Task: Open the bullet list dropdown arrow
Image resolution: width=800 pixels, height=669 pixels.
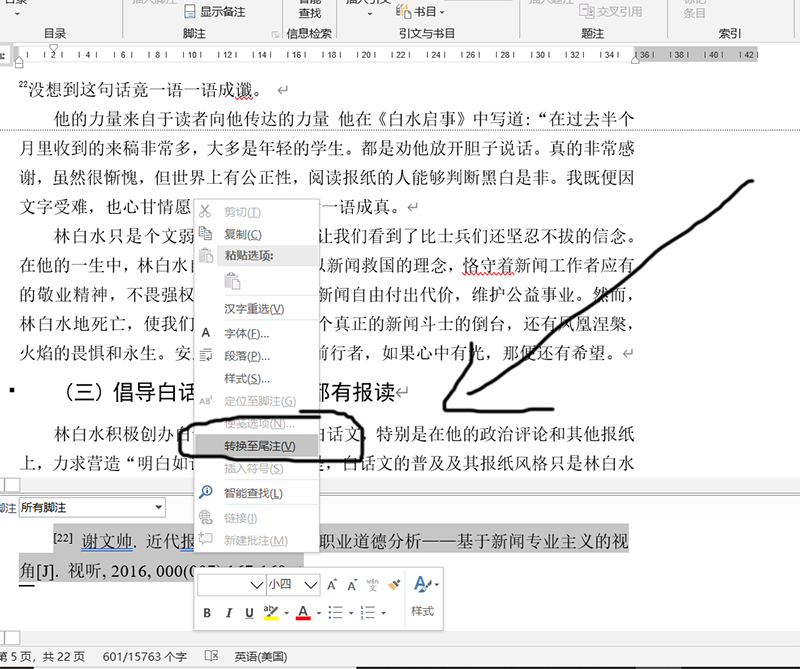Action: click(351, 611)
